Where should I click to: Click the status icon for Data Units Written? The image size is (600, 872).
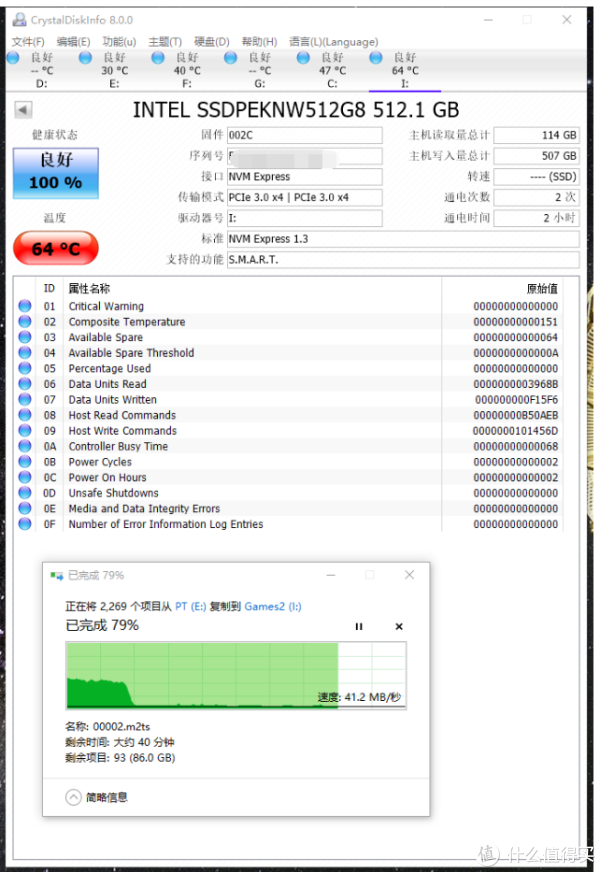pos(25,399)
